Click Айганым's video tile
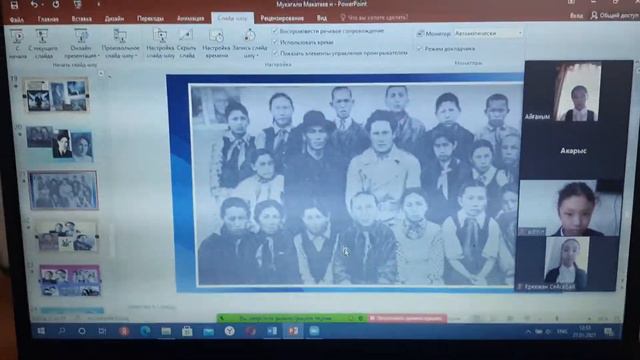640x360 pixels. pos(579,92)
